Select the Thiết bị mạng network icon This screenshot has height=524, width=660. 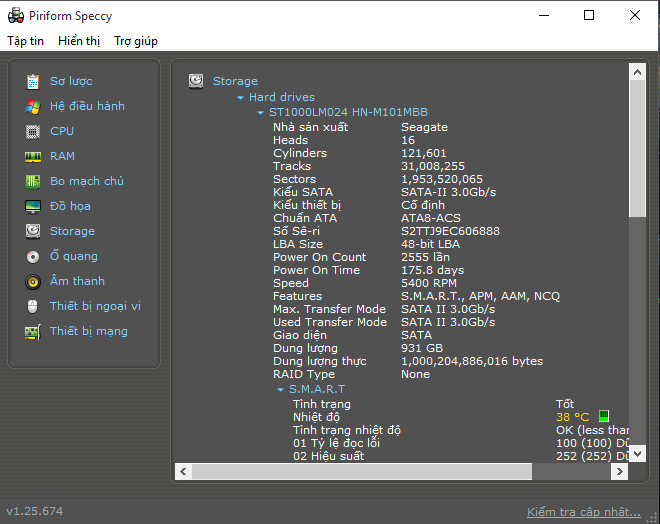pos(33,331)
